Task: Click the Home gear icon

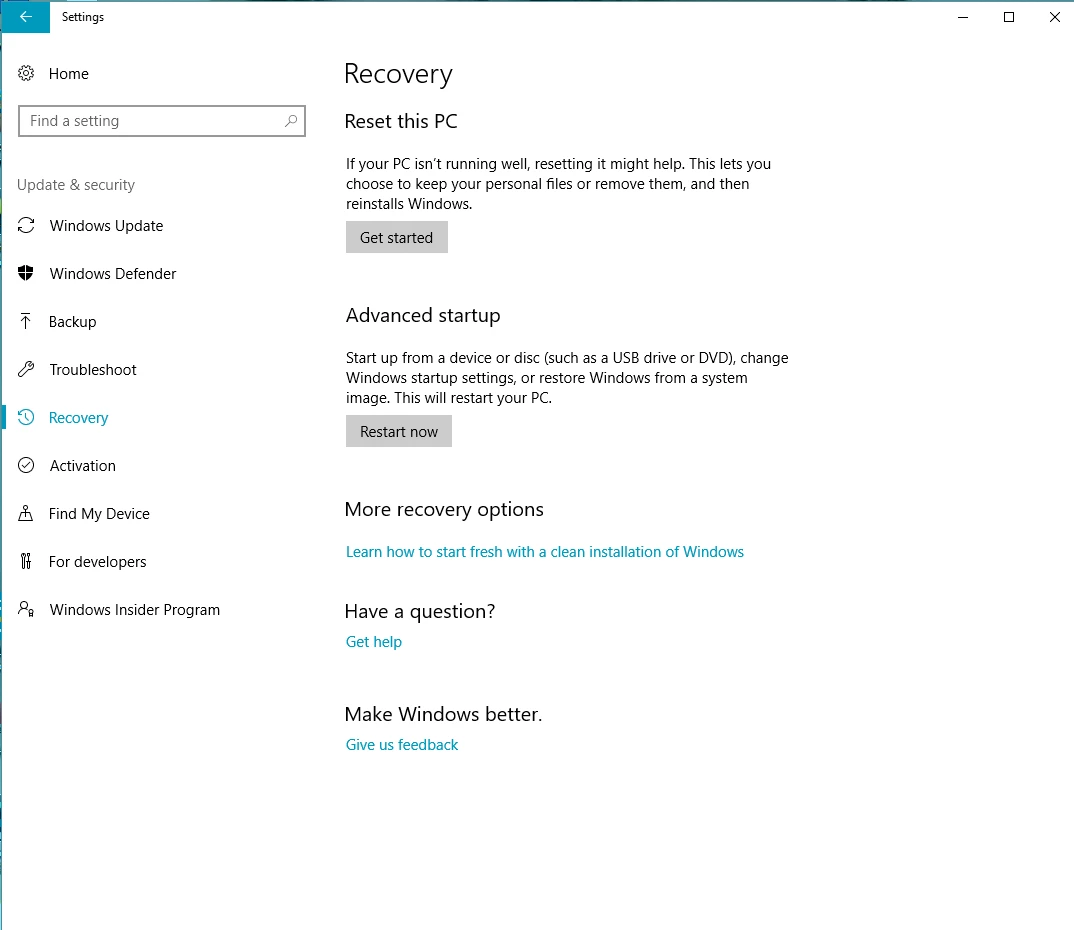Action: (x=26, y=73)
